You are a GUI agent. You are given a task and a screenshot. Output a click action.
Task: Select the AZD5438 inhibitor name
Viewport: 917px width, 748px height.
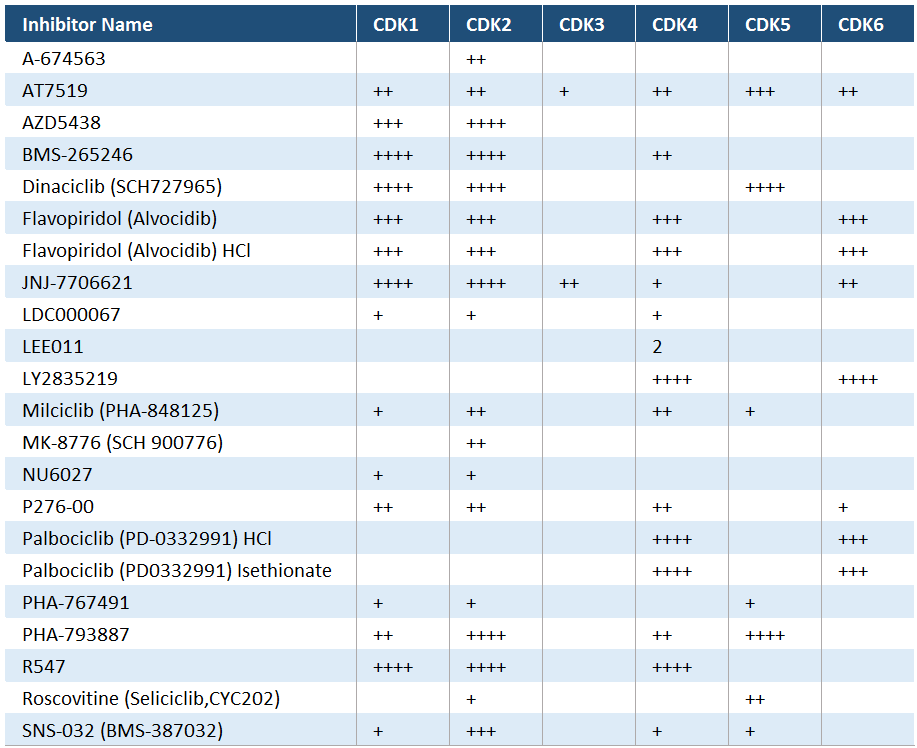pos(61,123)
